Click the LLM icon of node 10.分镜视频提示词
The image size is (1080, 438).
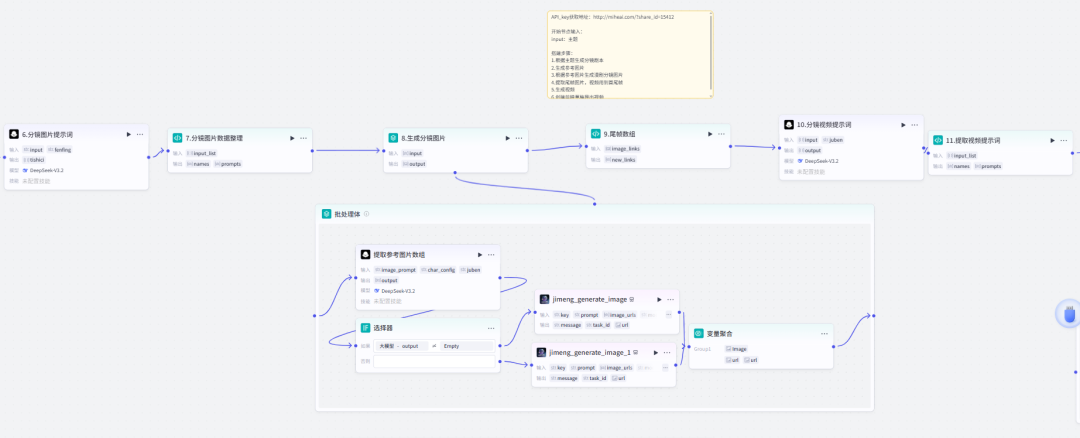tap(789, 125)
